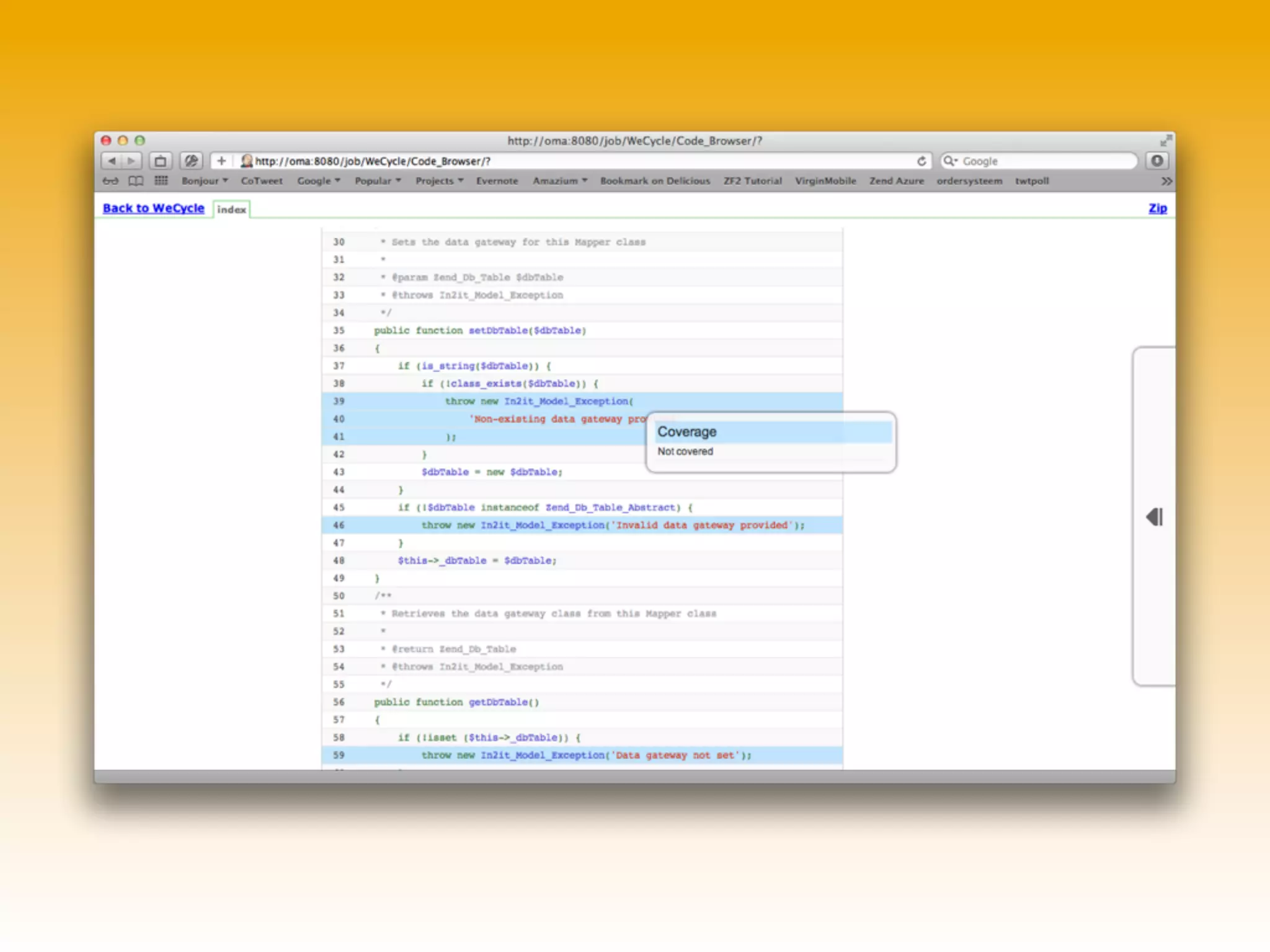Click the browser forward arrow button
Screen dimensions: 1270x952
pyautogui.click(x=131, y=161)
